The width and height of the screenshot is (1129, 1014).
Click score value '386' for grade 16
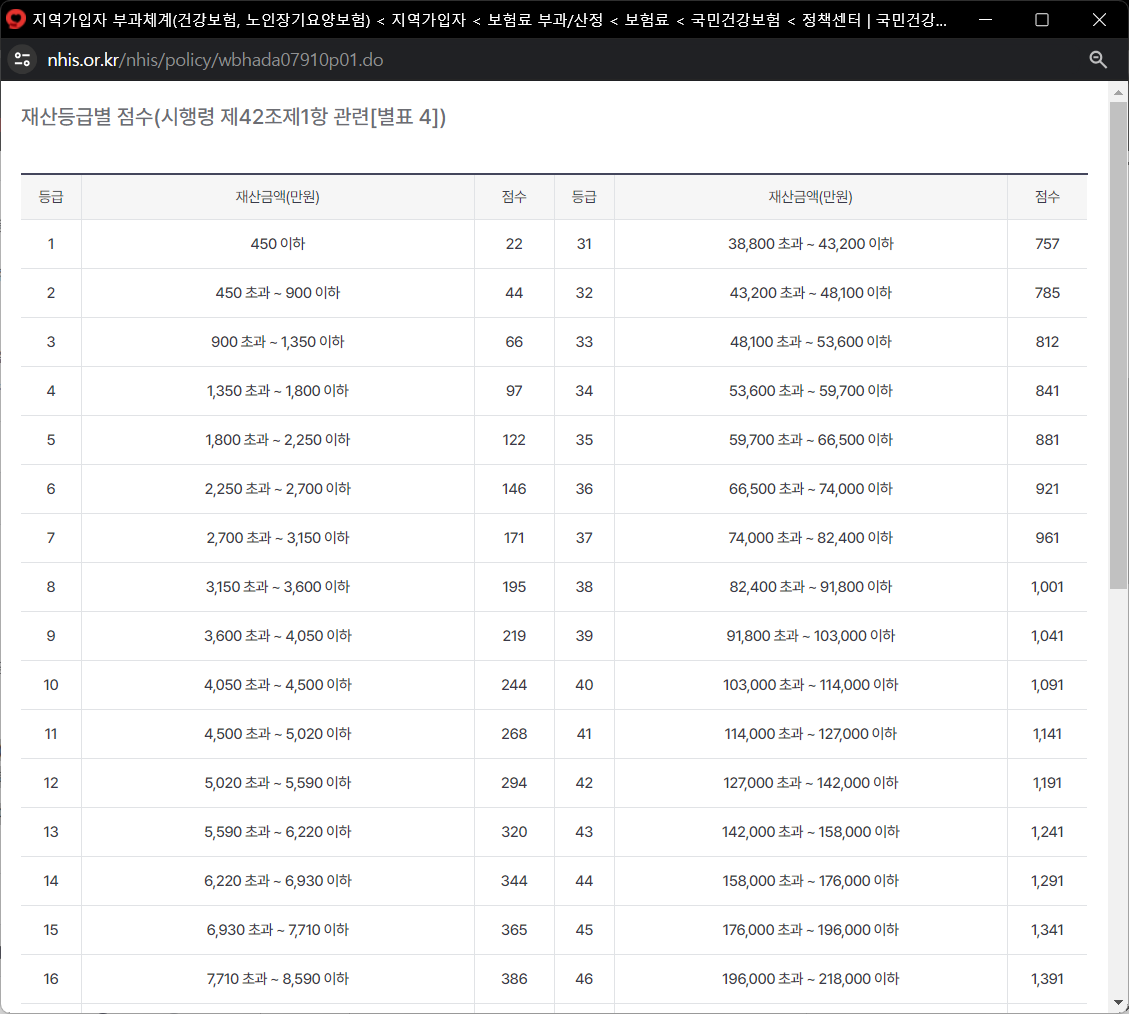pos(514,979)
